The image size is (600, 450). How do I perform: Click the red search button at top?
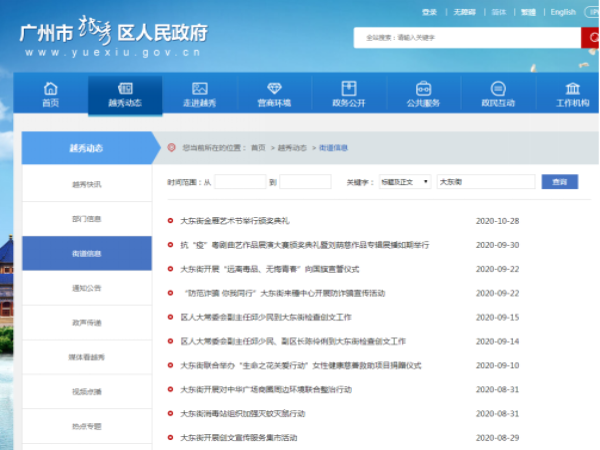tap(590, 37)
